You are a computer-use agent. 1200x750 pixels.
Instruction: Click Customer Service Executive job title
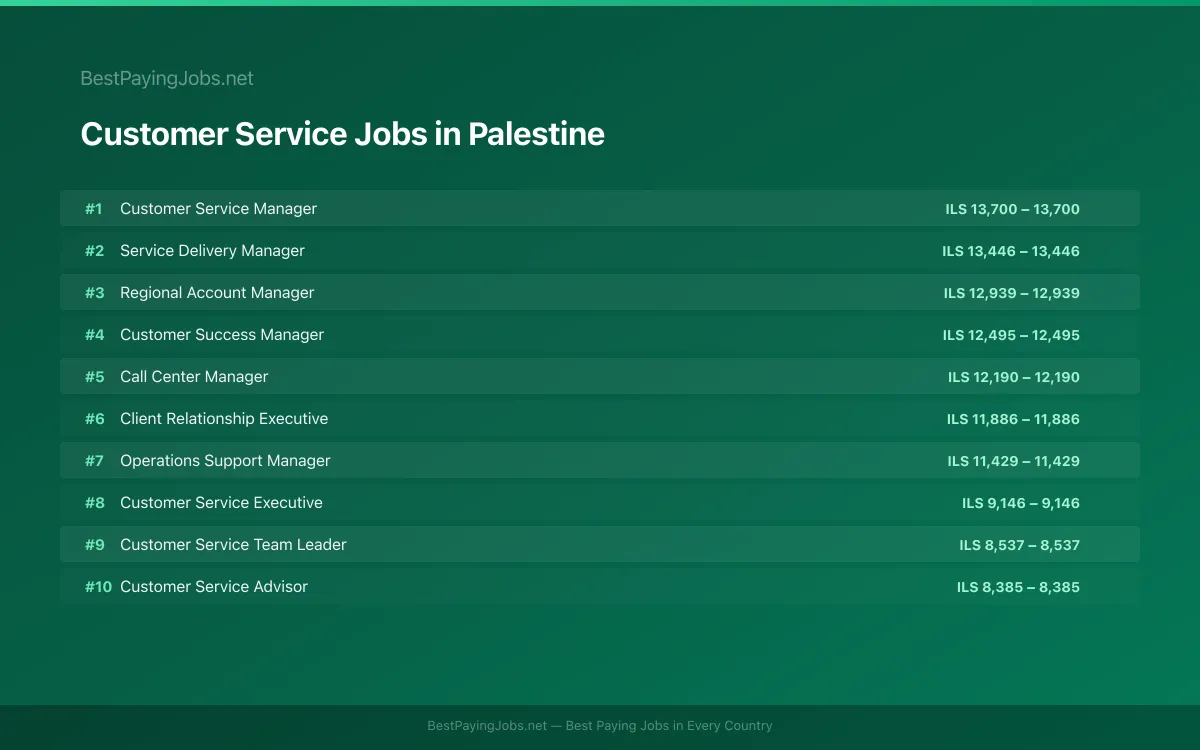tap(221, 503)
